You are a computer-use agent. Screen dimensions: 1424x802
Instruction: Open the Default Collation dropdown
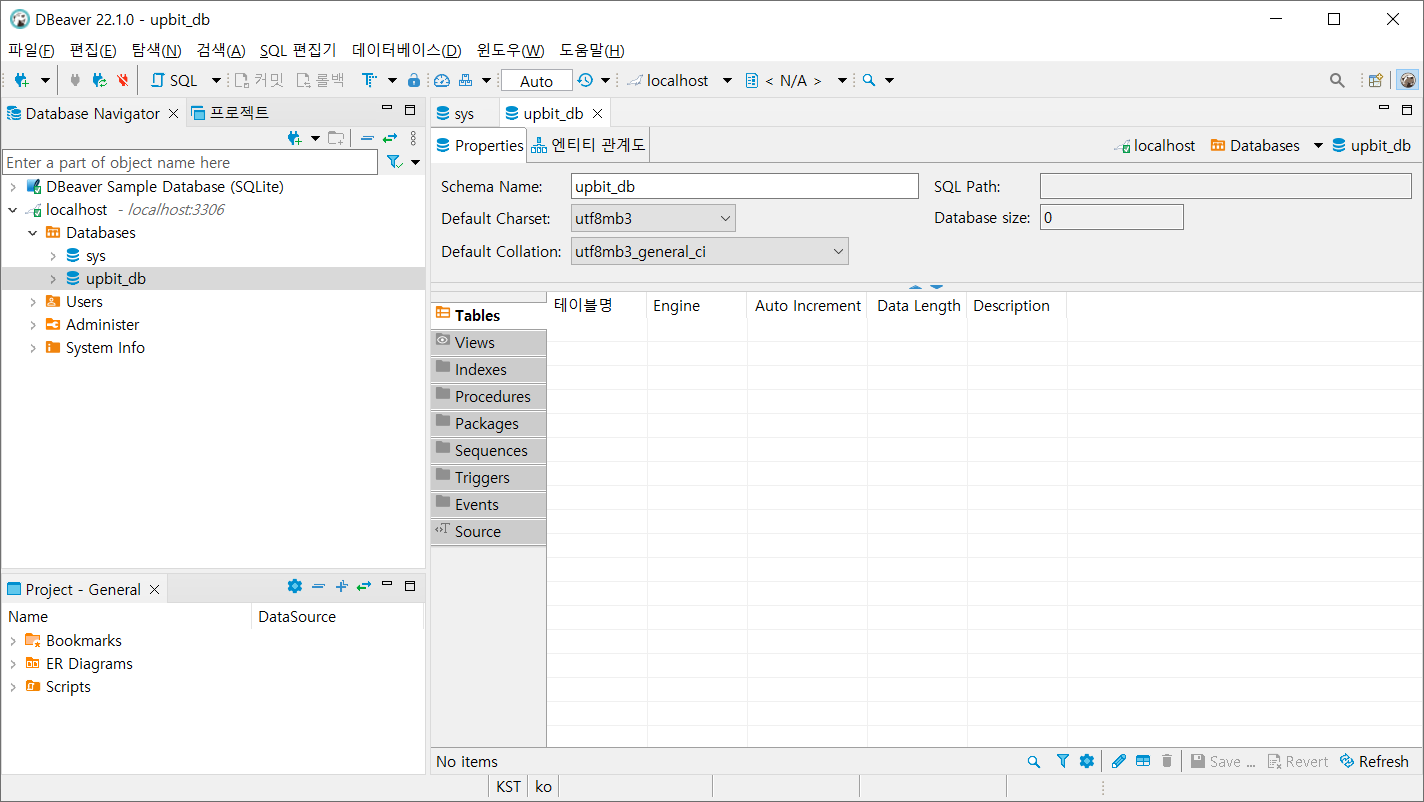pos(710,252)
